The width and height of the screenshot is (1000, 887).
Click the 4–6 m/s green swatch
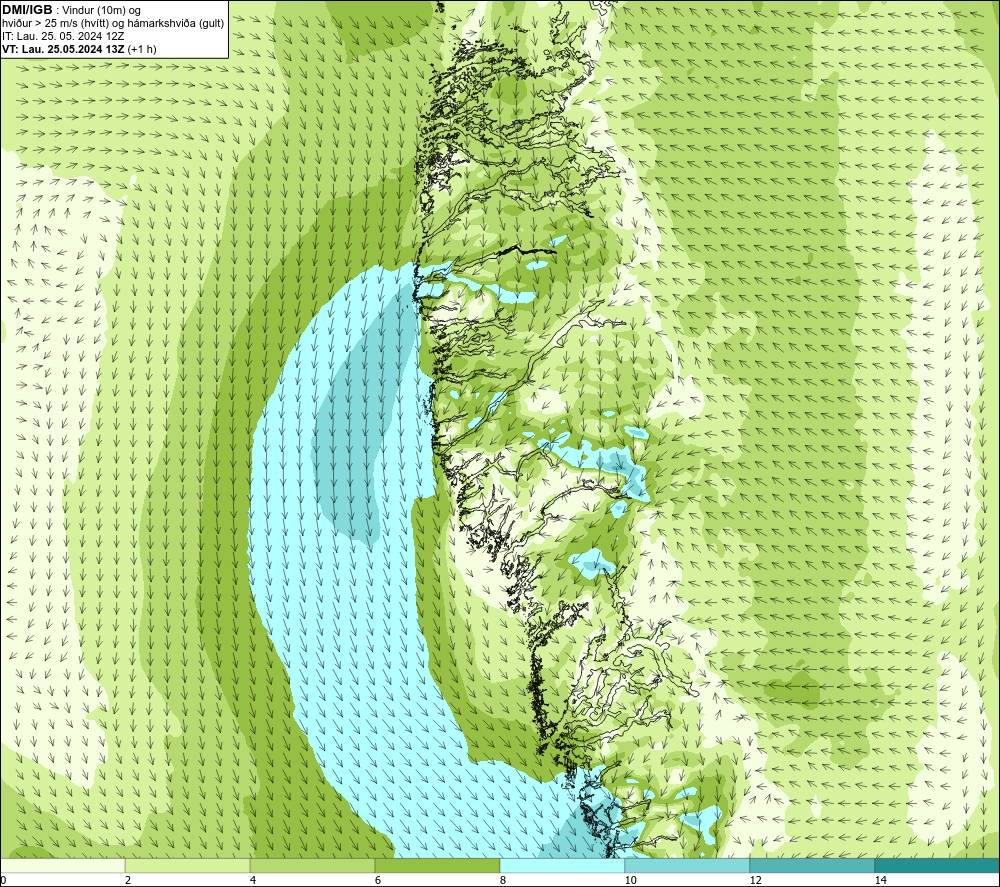click(312, 866)
